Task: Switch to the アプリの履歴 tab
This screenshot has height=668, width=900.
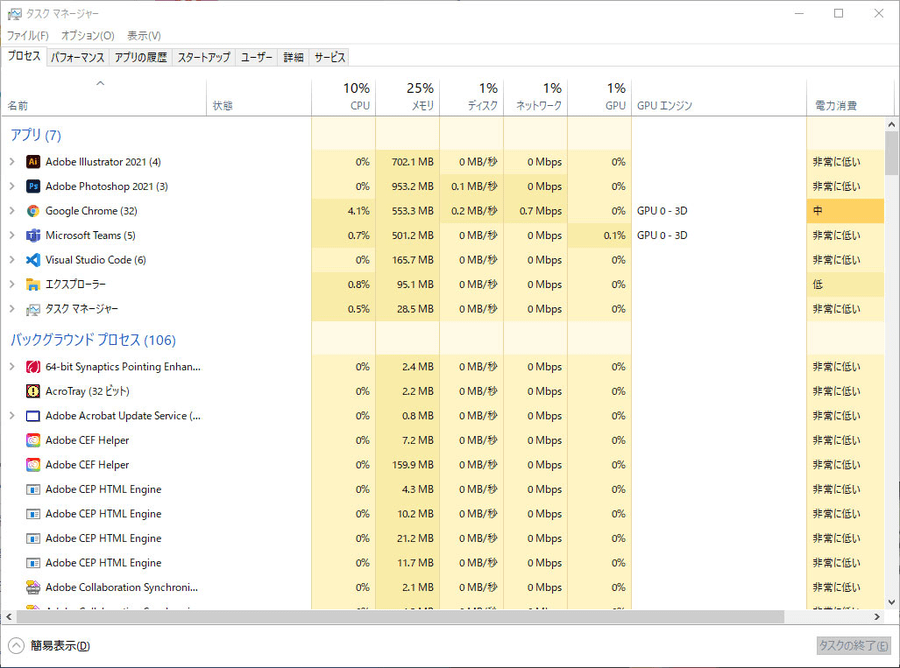Action: coord(141,57)
